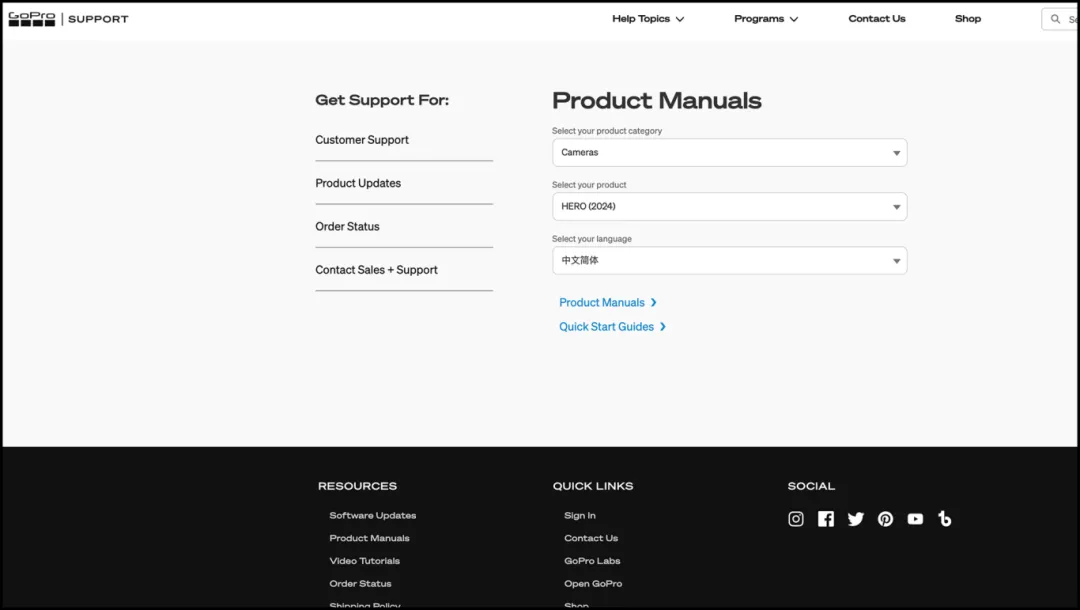Image resolution: width=1080 pixels, height=610 pixels.
Task: Click the GoPro logo icon
Action: [x=32, y=19]
